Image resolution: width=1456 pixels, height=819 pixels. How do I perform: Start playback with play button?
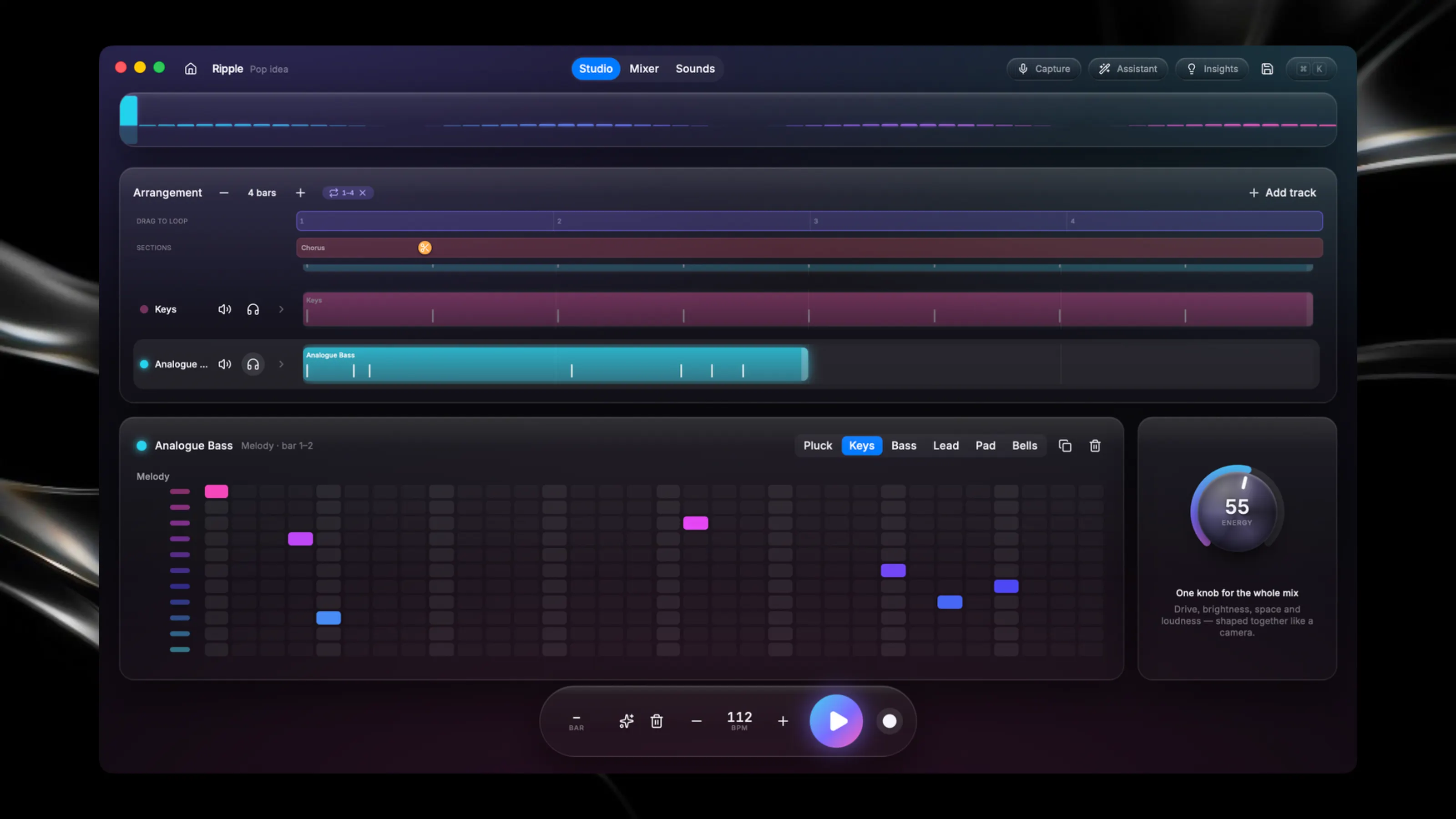point(836,721)
